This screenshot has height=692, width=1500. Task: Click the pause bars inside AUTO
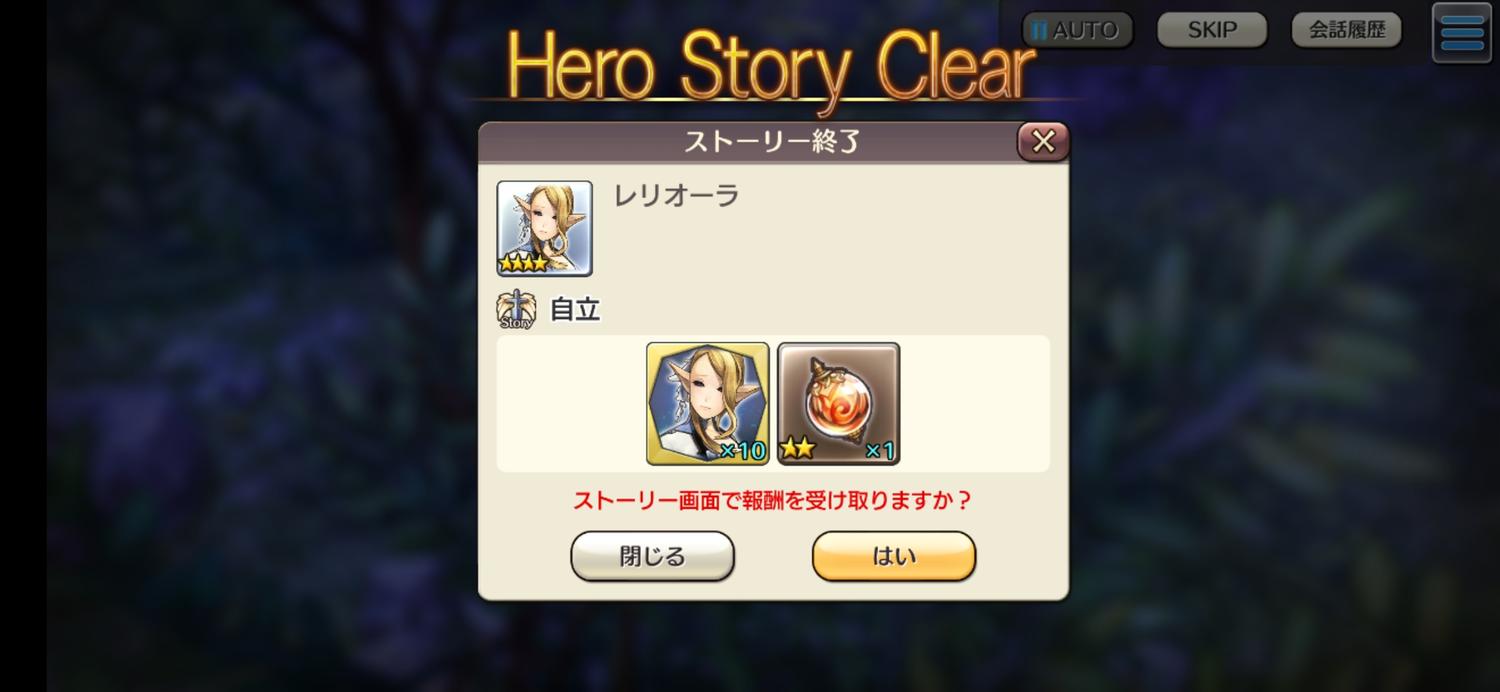[x=1040, y=31]
